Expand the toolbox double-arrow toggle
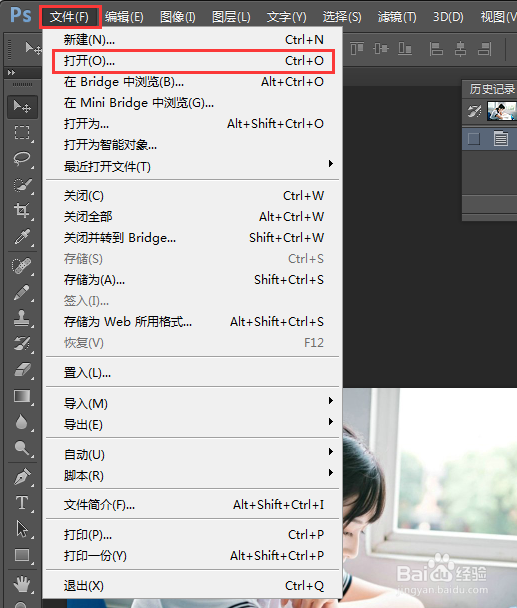 click(11, 73)
